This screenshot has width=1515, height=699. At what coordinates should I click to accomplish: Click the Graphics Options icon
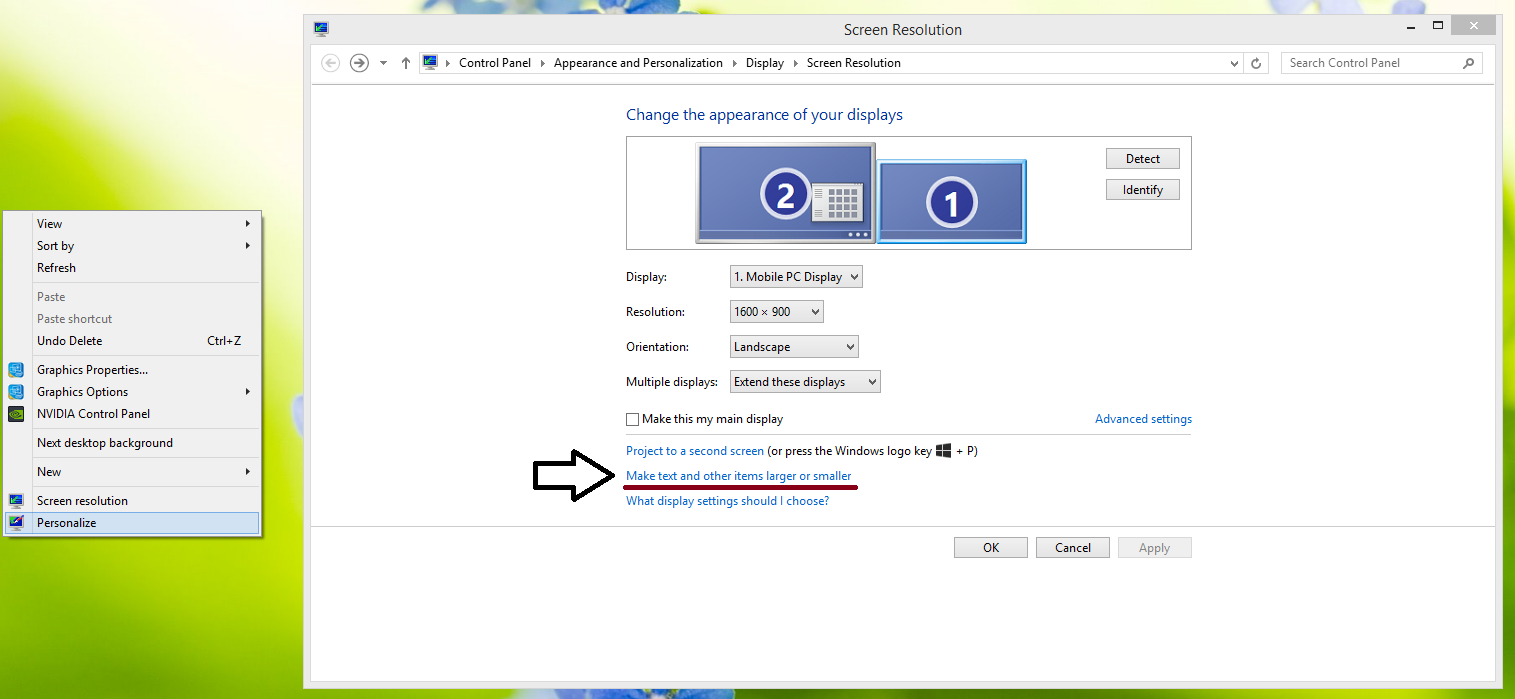pos(16,392)
